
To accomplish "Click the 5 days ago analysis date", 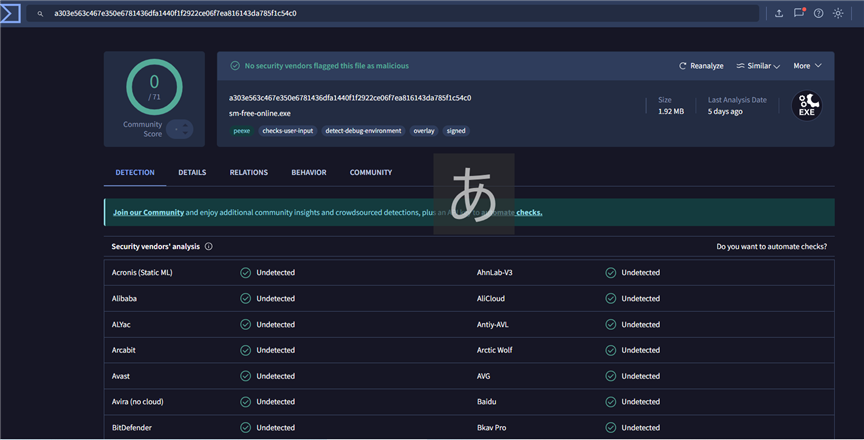I will coord(725,111).
